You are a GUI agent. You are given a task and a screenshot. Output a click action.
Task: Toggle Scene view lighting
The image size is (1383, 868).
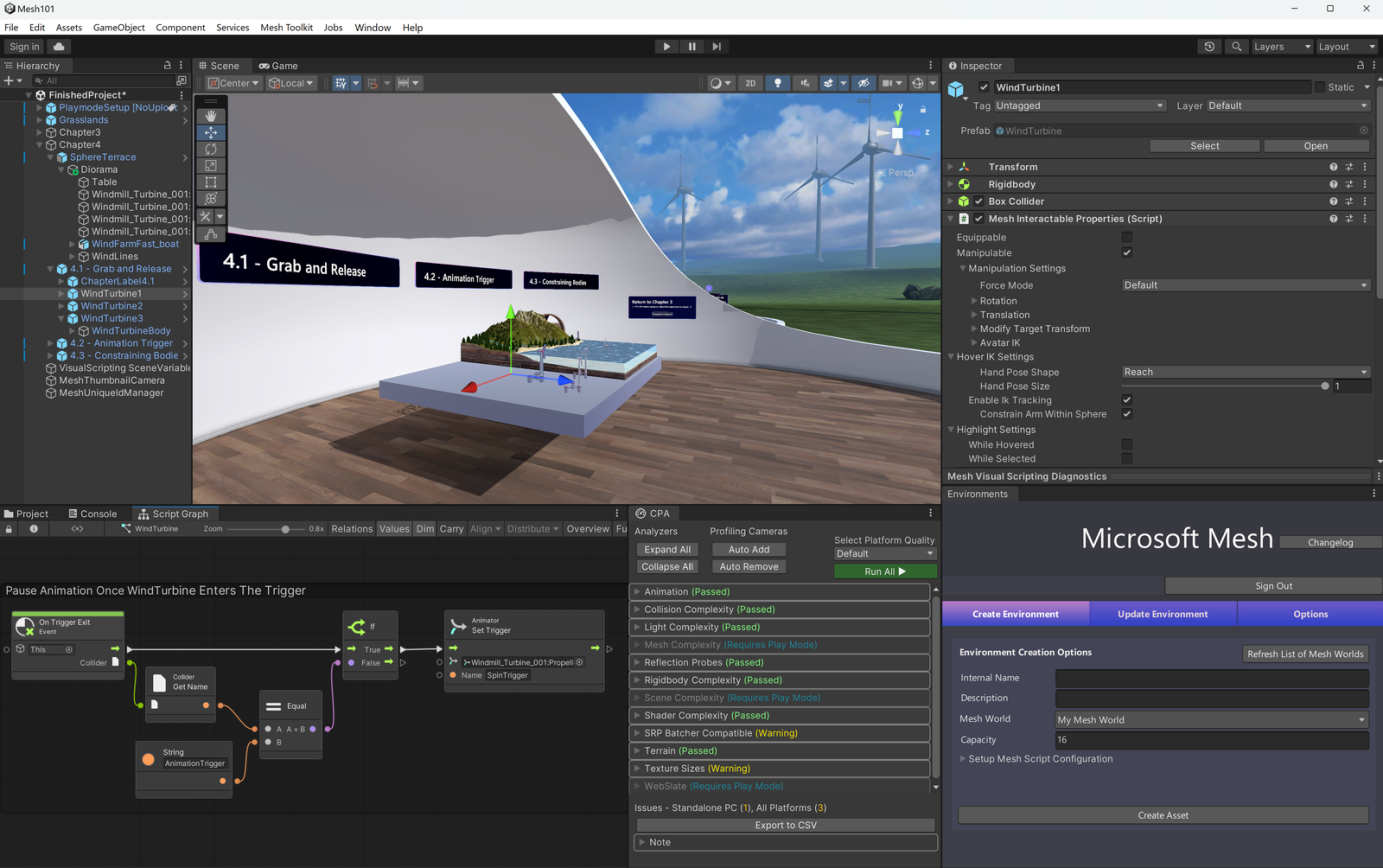pos(778,83)
